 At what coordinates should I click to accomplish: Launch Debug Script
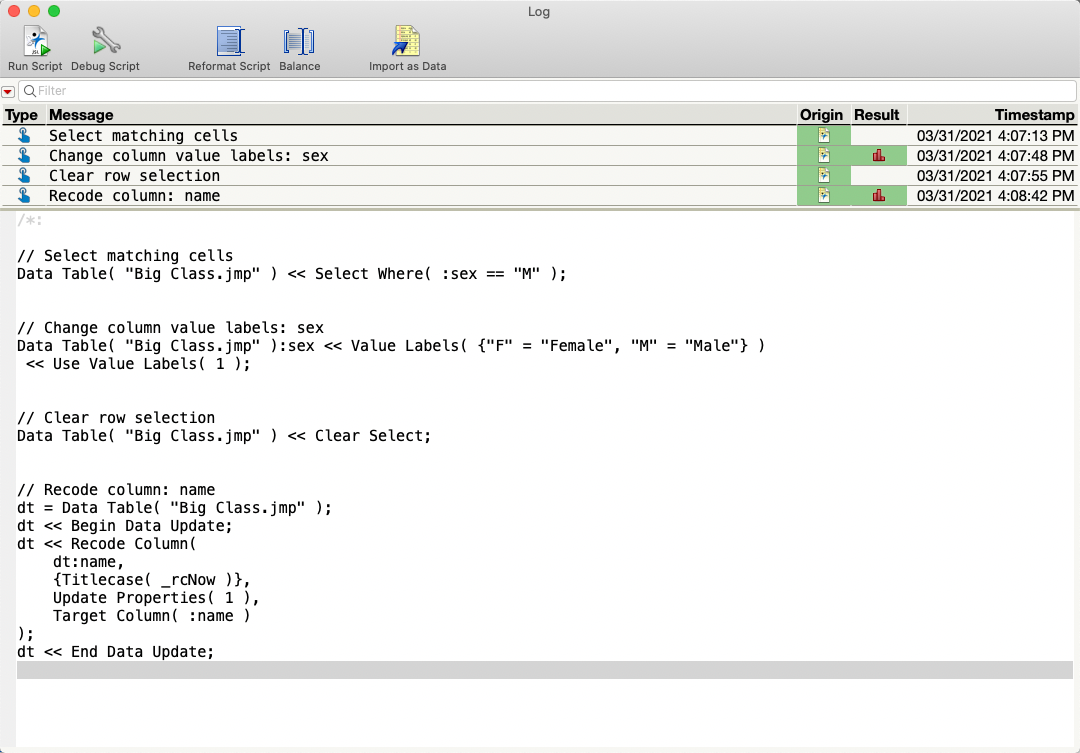pos(105,41)
